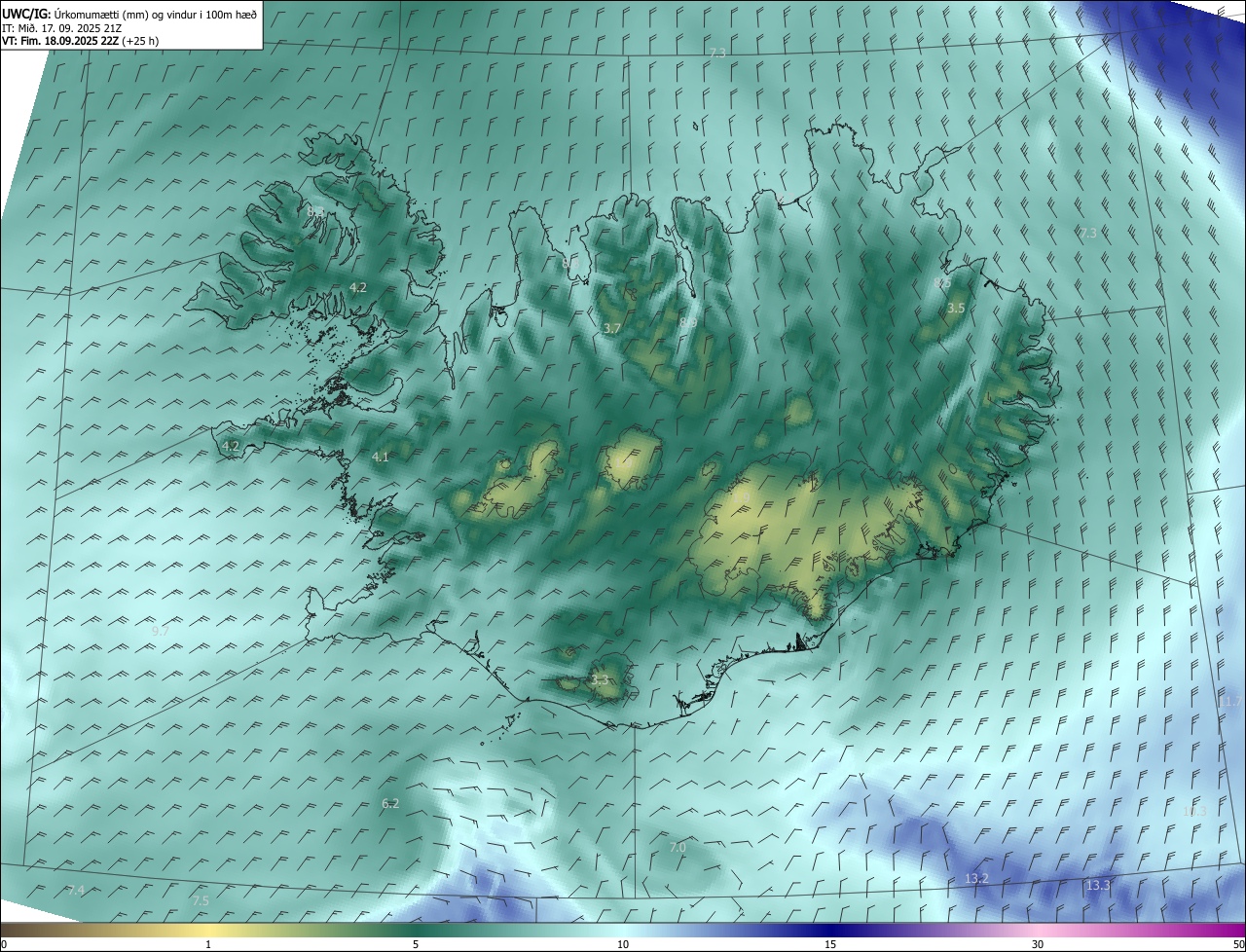1246x952 pixels.
Task: Click the 10 tick on the color scale
Action: pos(623,945)
